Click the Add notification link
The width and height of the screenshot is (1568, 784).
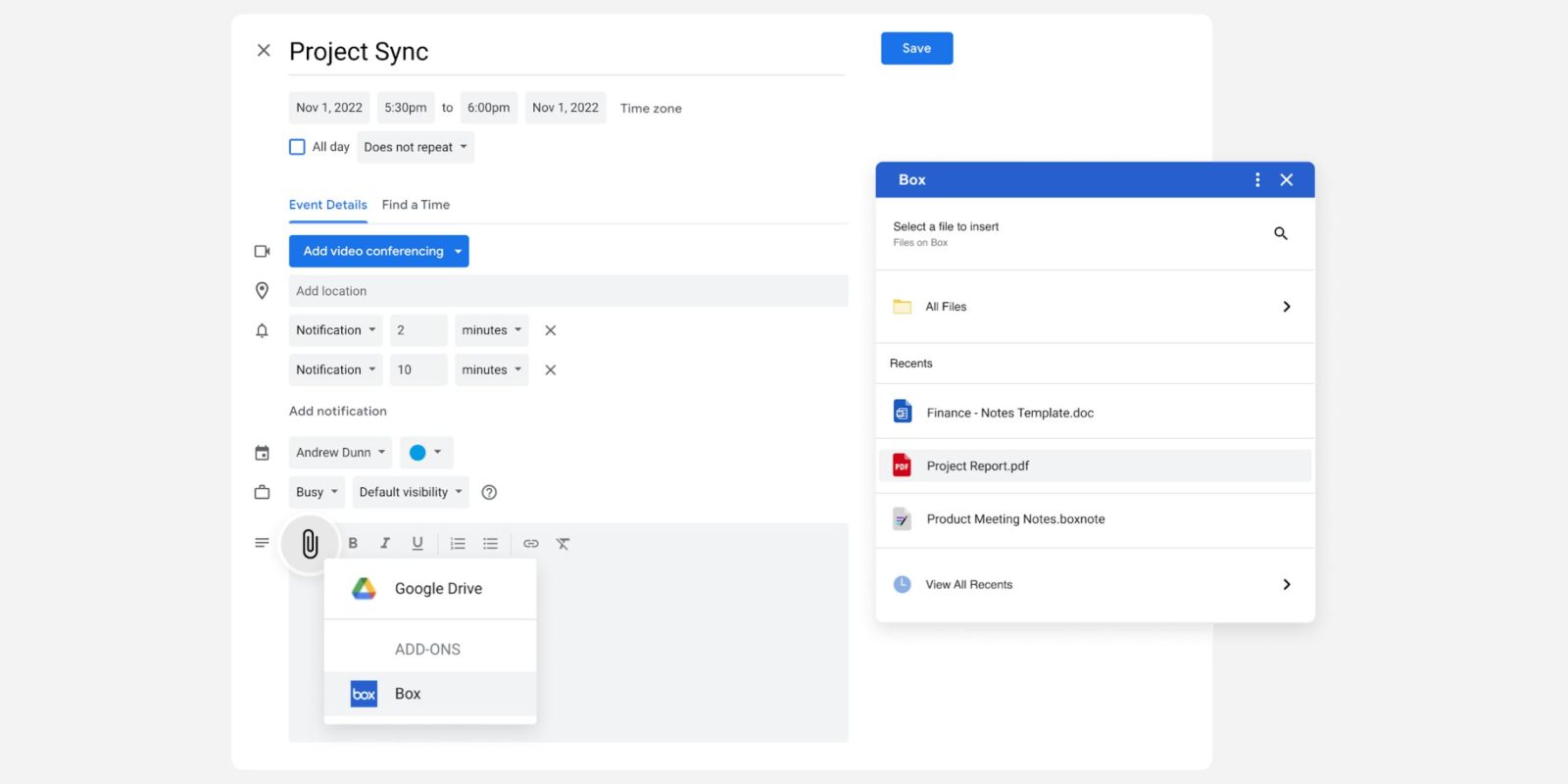pyautogui.click(x=337, y=412)
